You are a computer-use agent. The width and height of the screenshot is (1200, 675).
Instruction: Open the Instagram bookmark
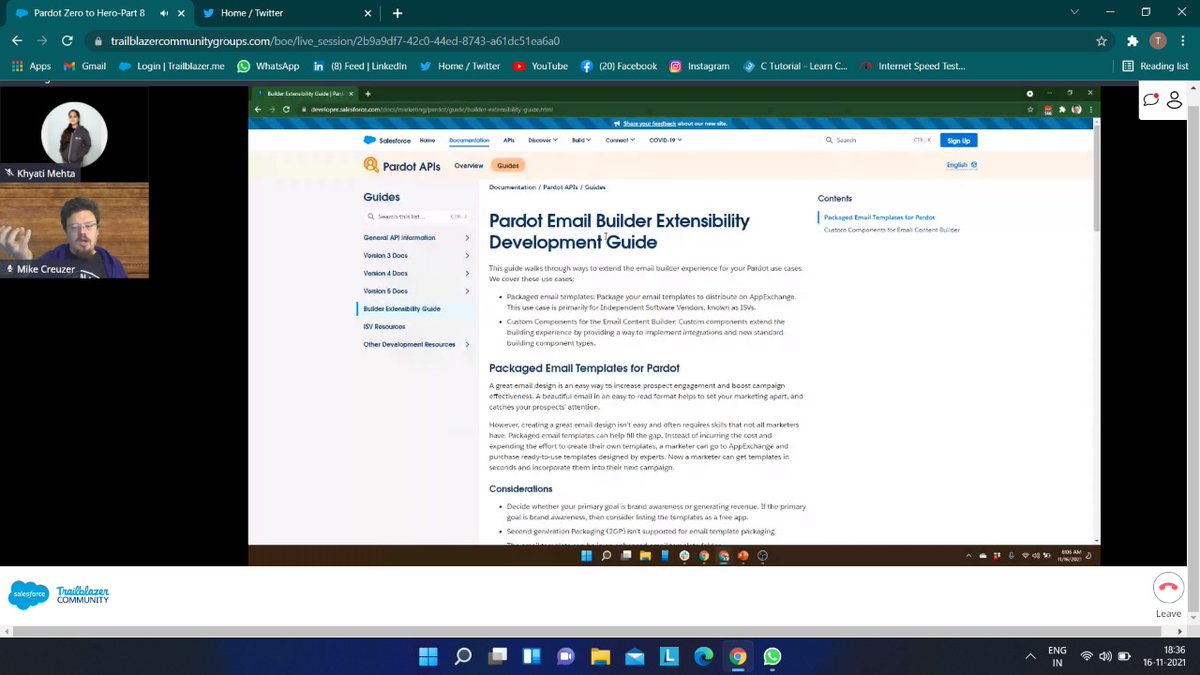(699, 66)
